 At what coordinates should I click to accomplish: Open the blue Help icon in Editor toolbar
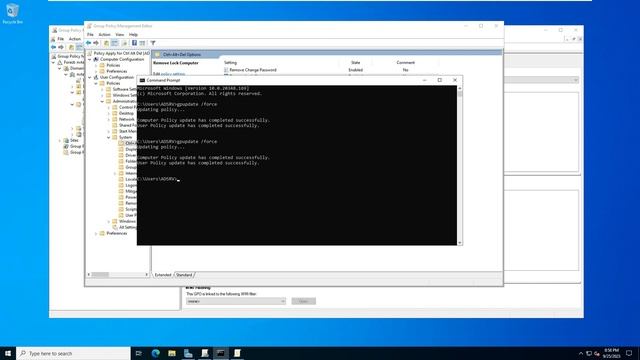[134, 43]
